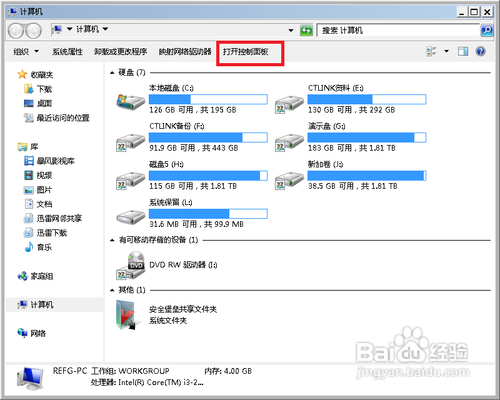Viewport: 500px width, 400px height.
Task: Click the REFG-PC computer icon in details pane
Action: point(30,379)
